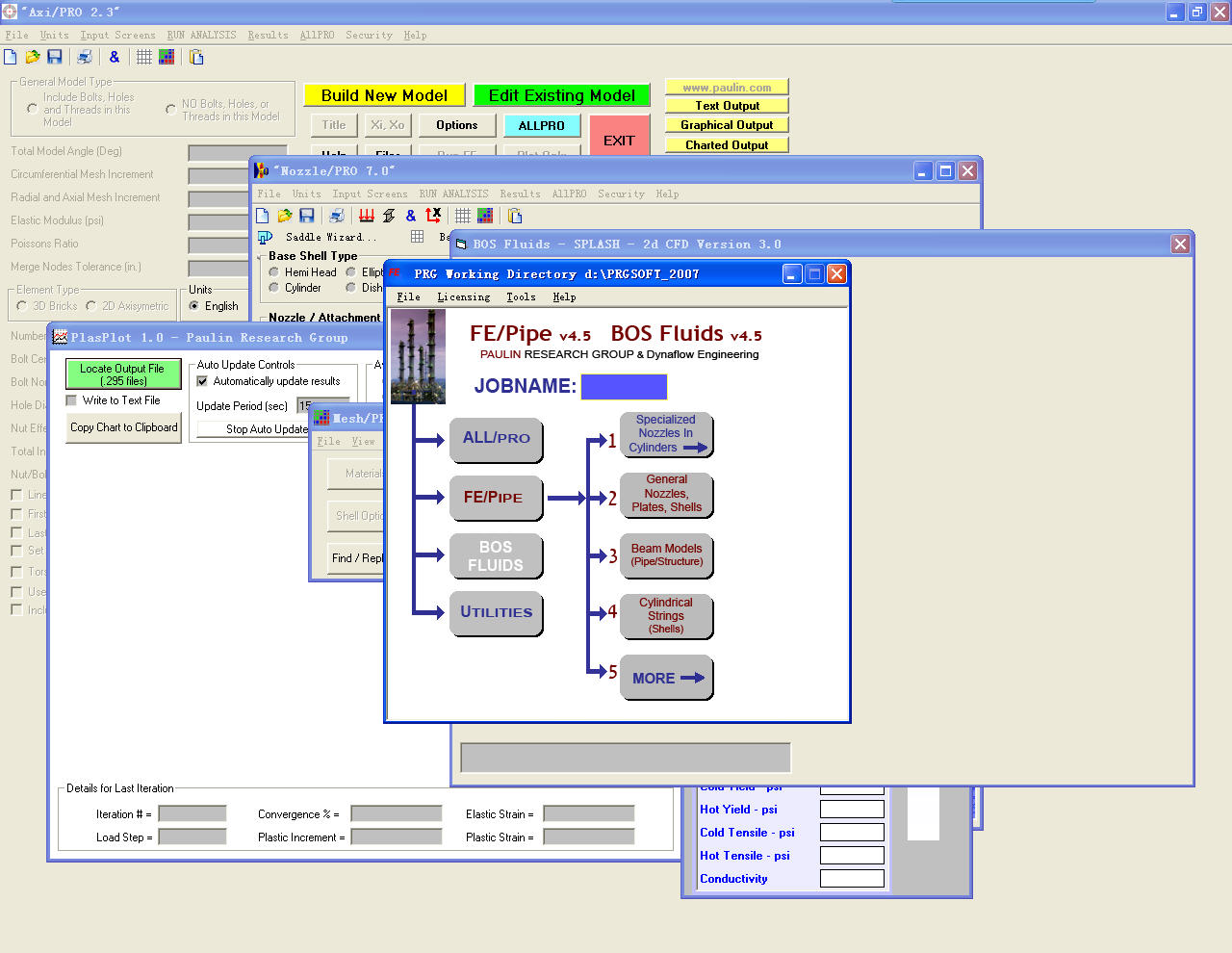Image resolution: width=1232 pixels, height=953 pixels.
Task: Click the mesh grid icon in Axi/PRO toolbar
Action: click(144, 57)
